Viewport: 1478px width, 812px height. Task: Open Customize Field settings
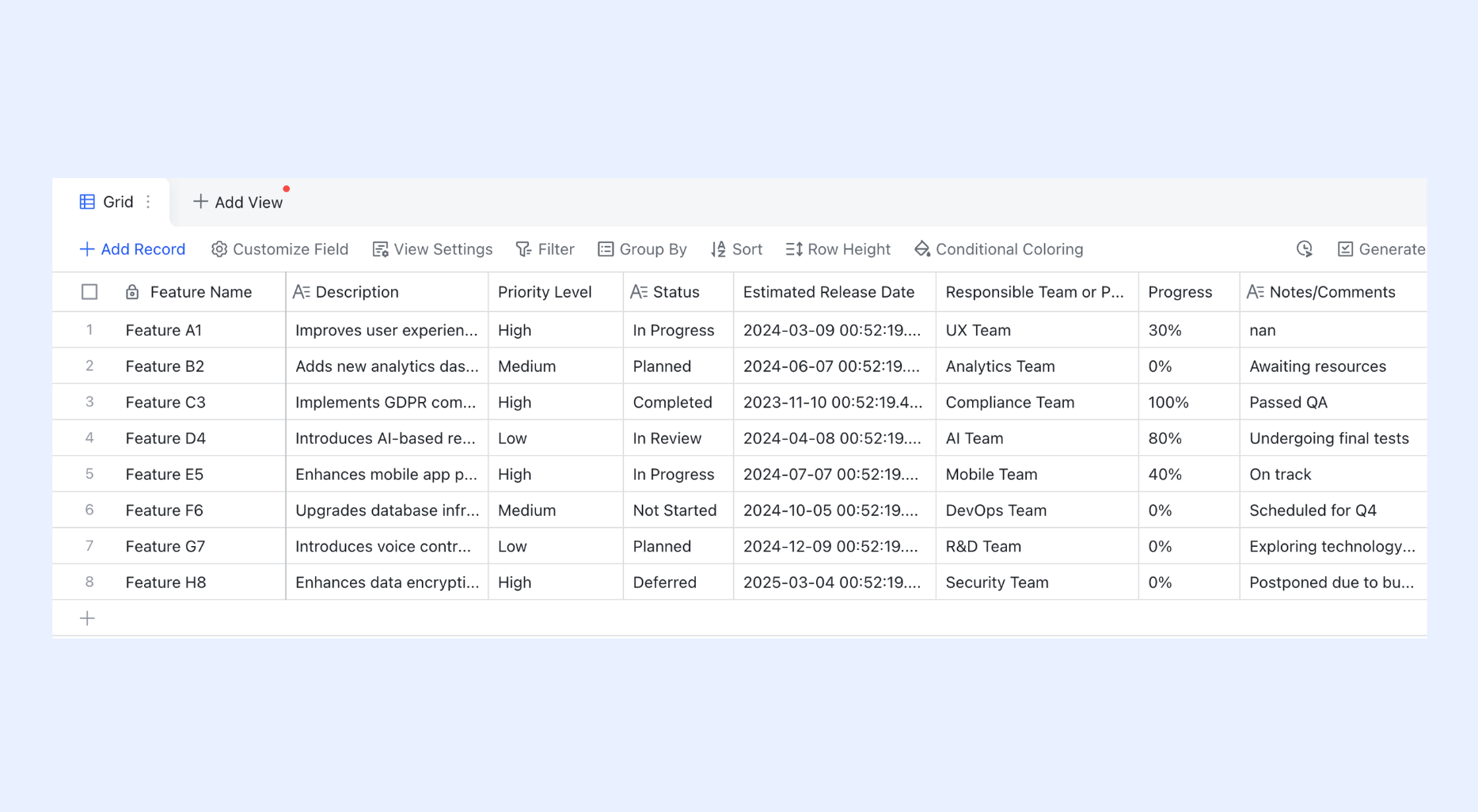tap(279, 249)
